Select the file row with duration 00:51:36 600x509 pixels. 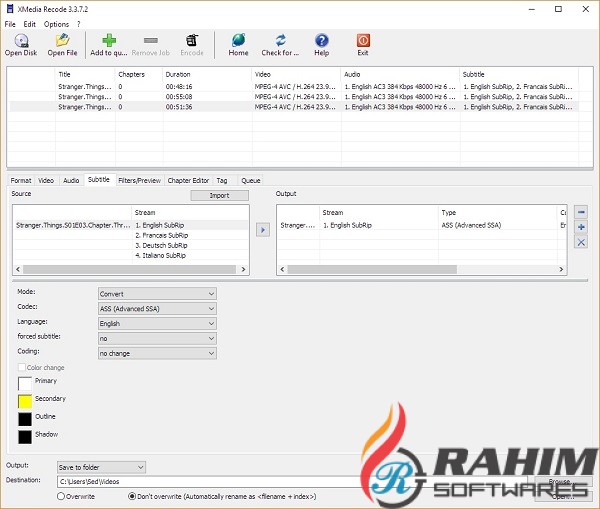(294, 107)
